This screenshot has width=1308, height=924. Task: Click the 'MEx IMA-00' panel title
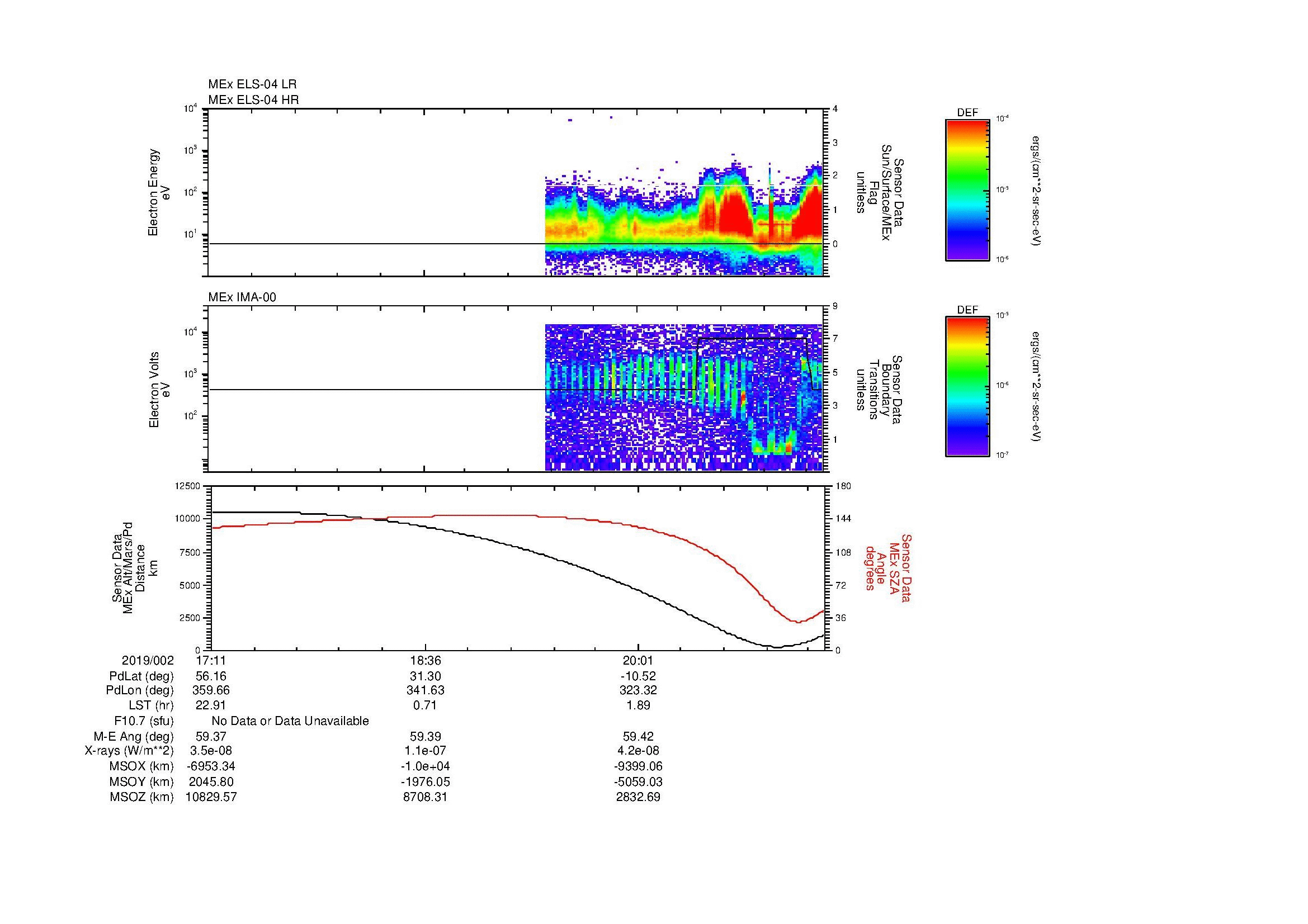(242, 297)
